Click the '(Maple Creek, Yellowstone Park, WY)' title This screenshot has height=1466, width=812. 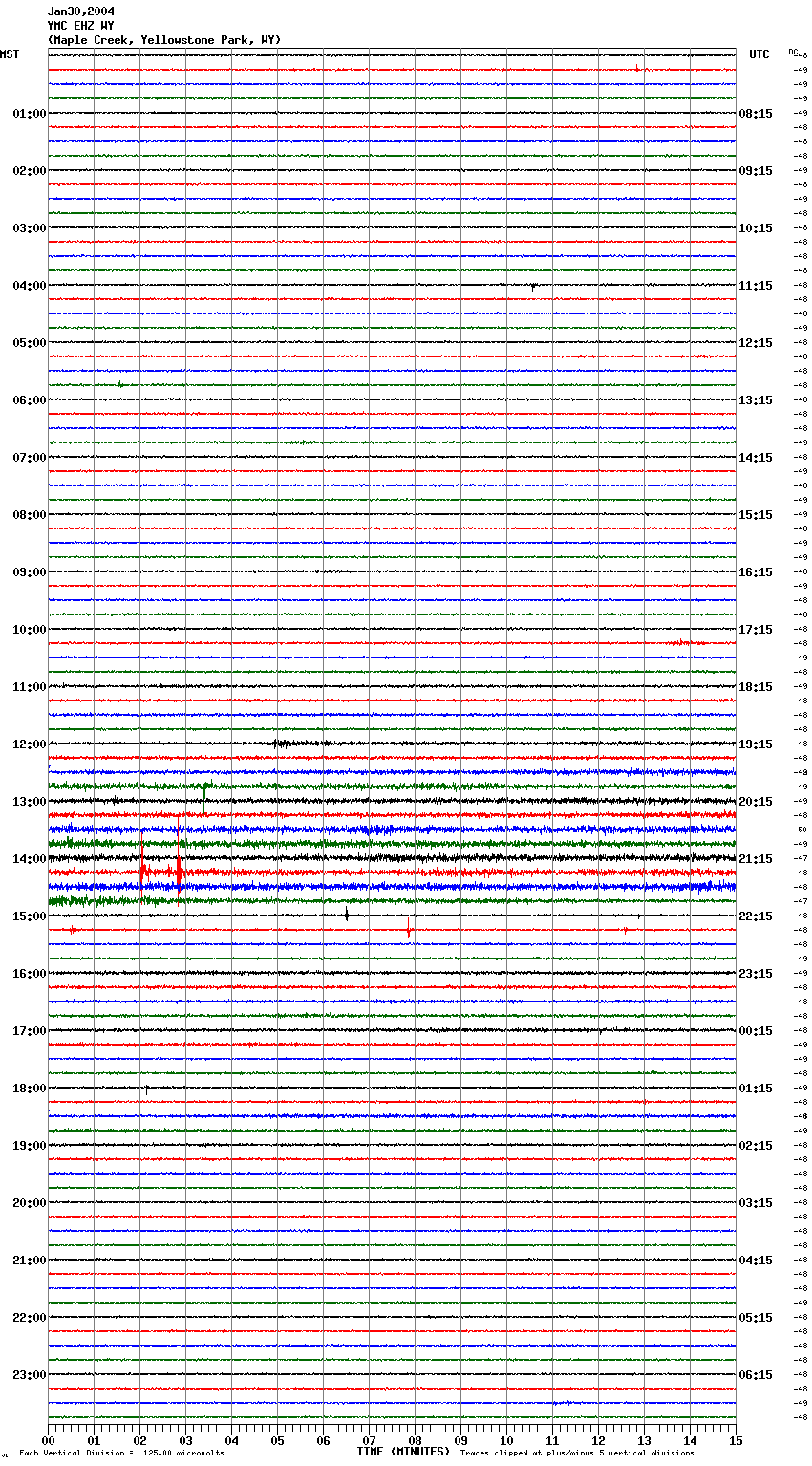click(x=164, y=40)
